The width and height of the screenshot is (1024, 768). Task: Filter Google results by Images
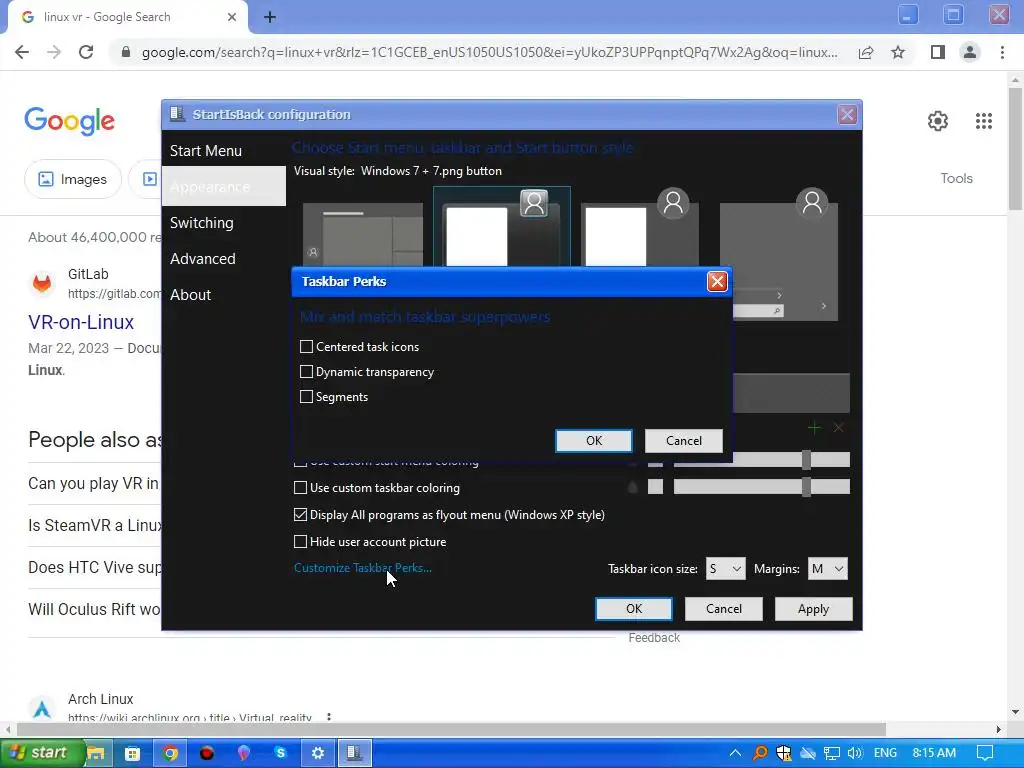[72, 179]
